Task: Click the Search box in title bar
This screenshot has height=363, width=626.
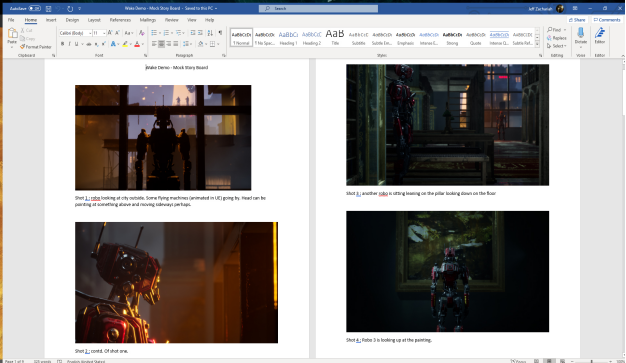Action: pyautogui.click(x=318, y=8)
